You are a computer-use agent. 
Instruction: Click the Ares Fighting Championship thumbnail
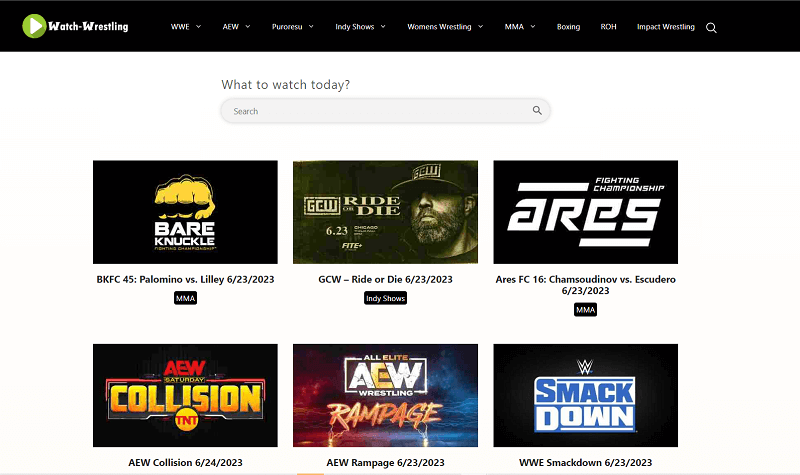pos(586,212)
